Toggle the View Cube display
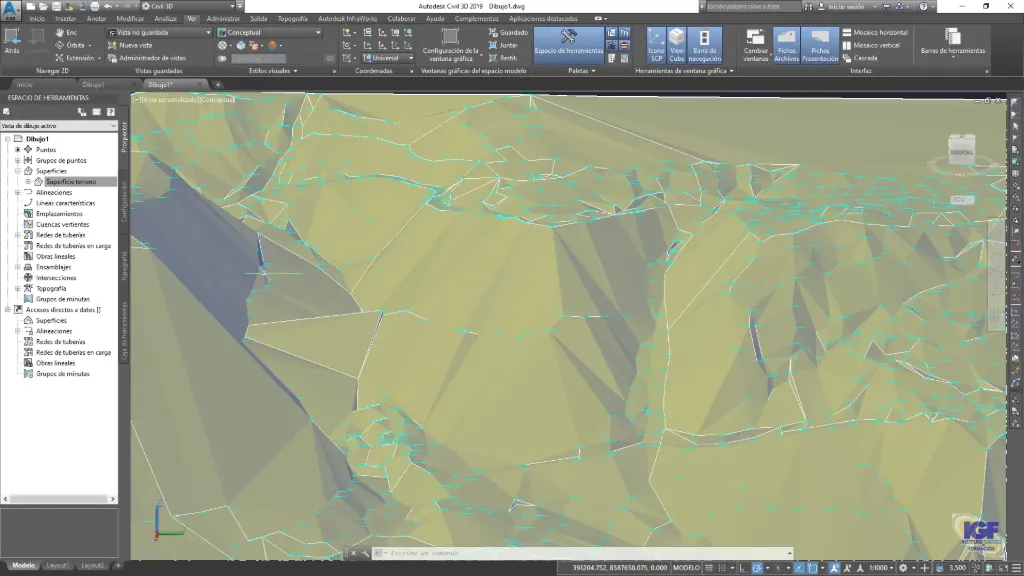The width and height of the screenshot is (1024, 576). point(677,45)
